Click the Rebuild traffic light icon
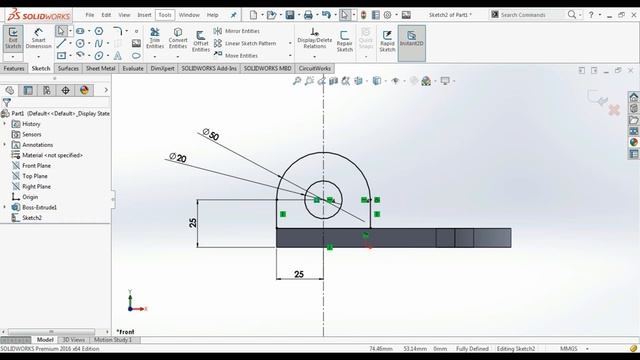Screen dimensions: 640x360 [x=363, y=15]
